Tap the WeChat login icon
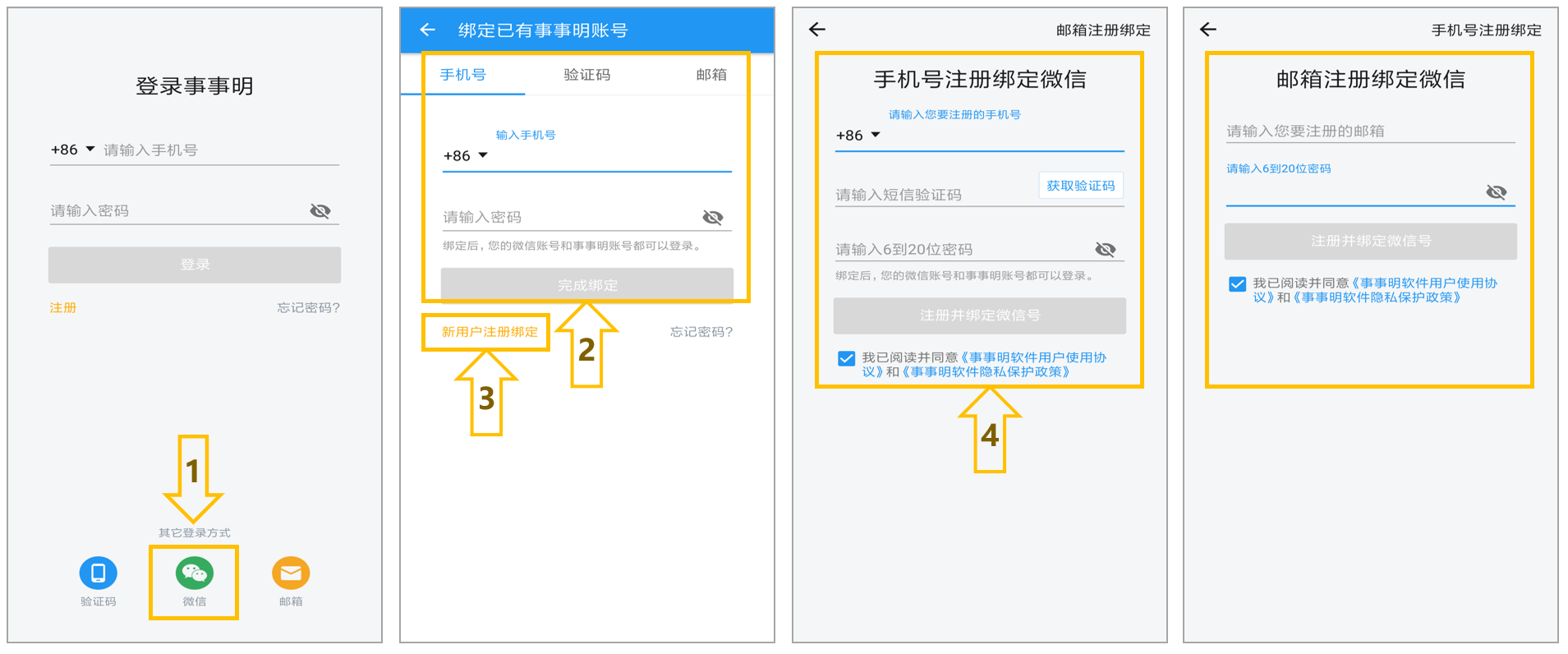The image size is (1568, 654). [195, 573]
